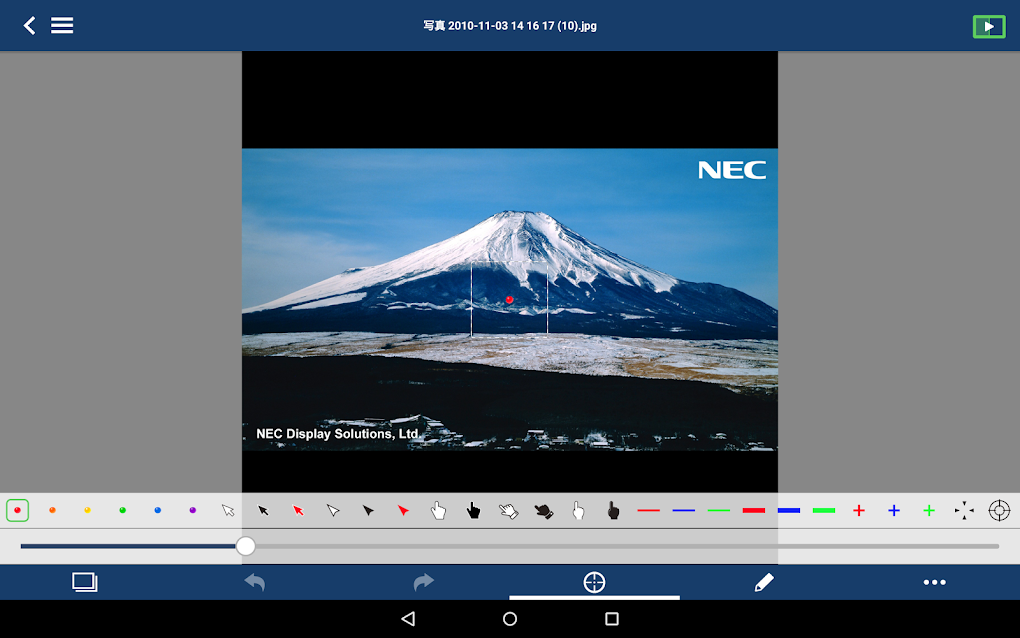This screenshot has width=1020, height=638.
Task: Pick the thick red line pointer style
Action: click(x=753, y=510)
